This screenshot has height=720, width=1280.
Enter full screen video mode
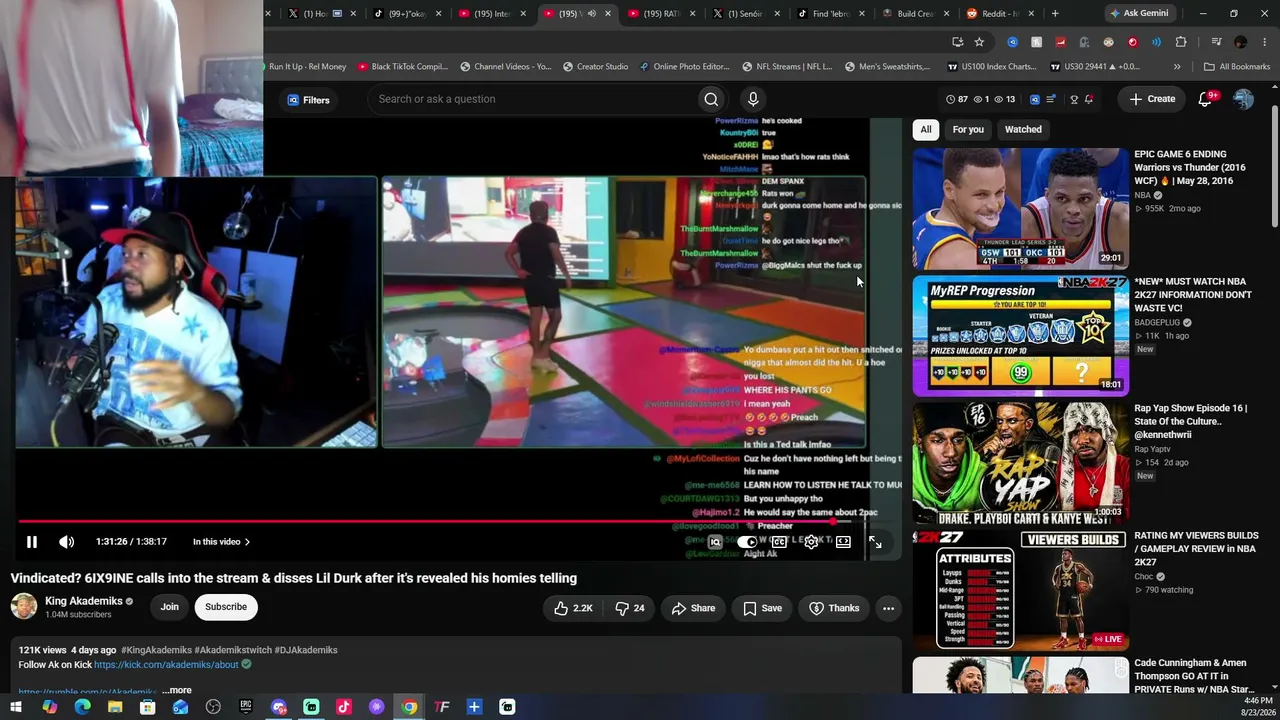pyautogui.click(x=875, y=542)
